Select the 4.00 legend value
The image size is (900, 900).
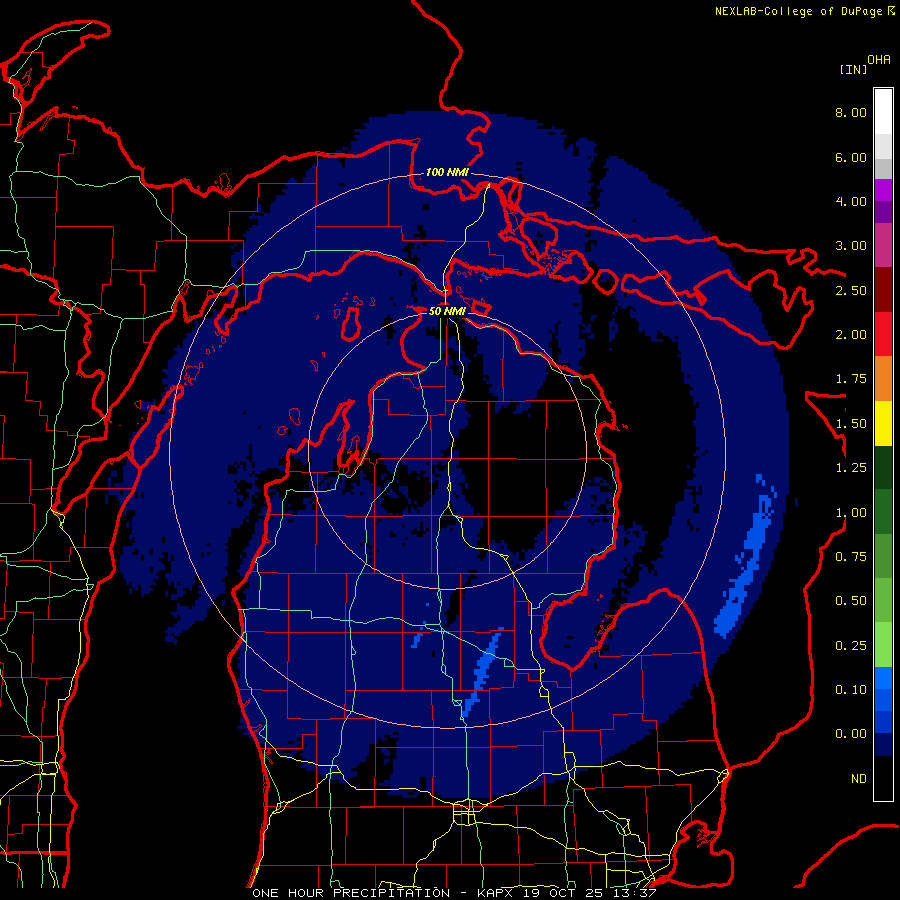(x=851, y=201)
